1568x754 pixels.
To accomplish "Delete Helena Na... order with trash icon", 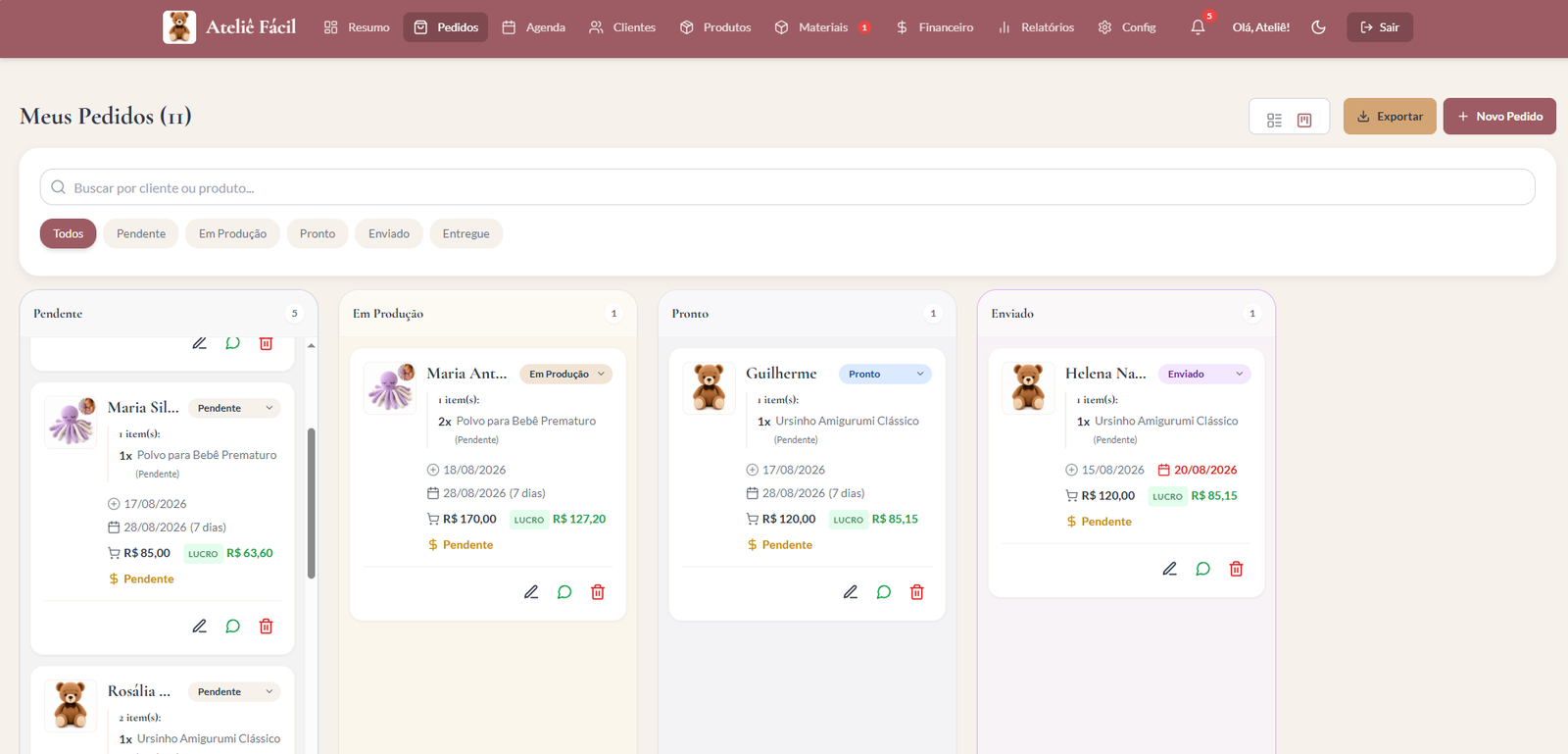I will pos(1237,569).
